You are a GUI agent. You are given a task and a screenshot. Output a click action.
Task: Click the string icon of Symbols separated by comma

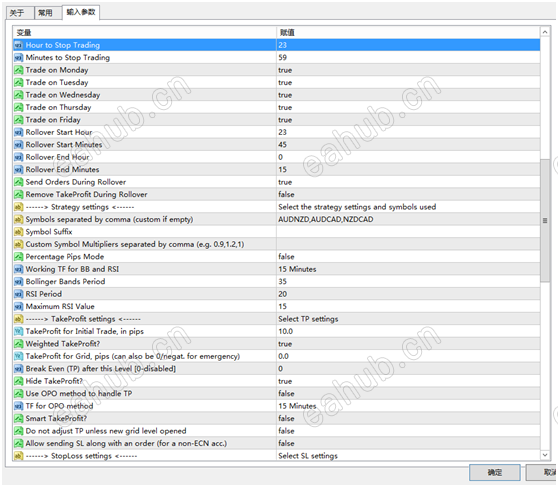(x=19, y=220)
